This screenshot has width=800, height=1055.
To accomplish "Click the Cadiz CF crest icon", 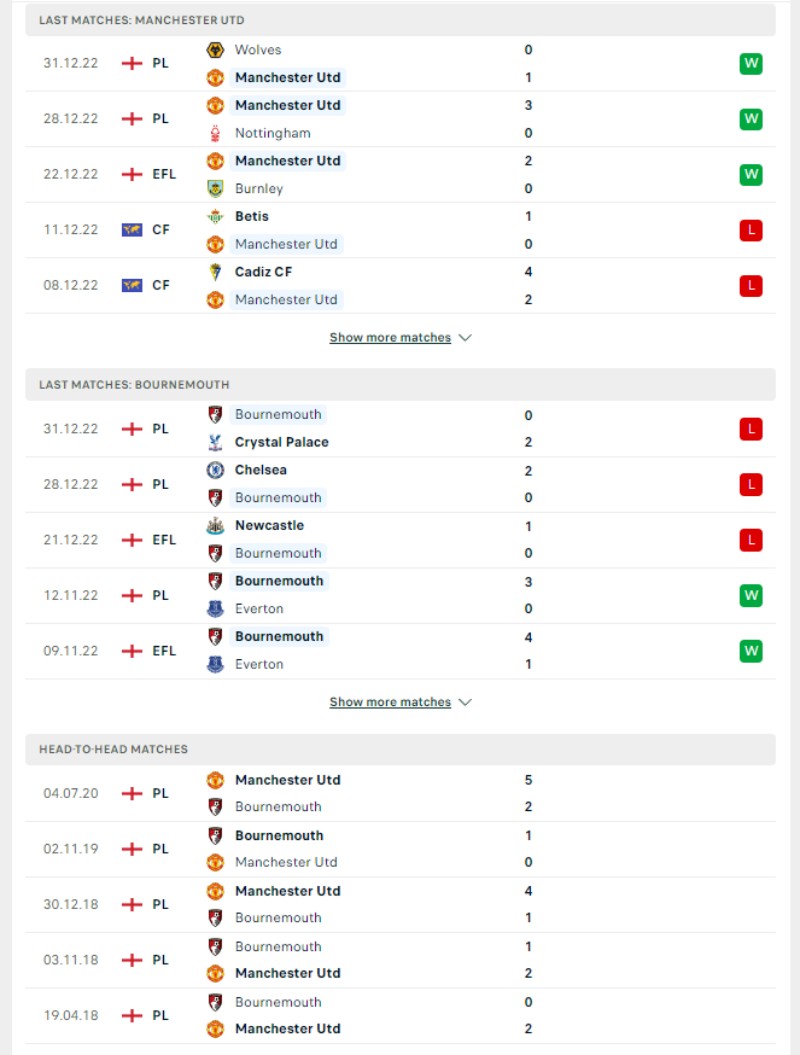I will (215, 272).
